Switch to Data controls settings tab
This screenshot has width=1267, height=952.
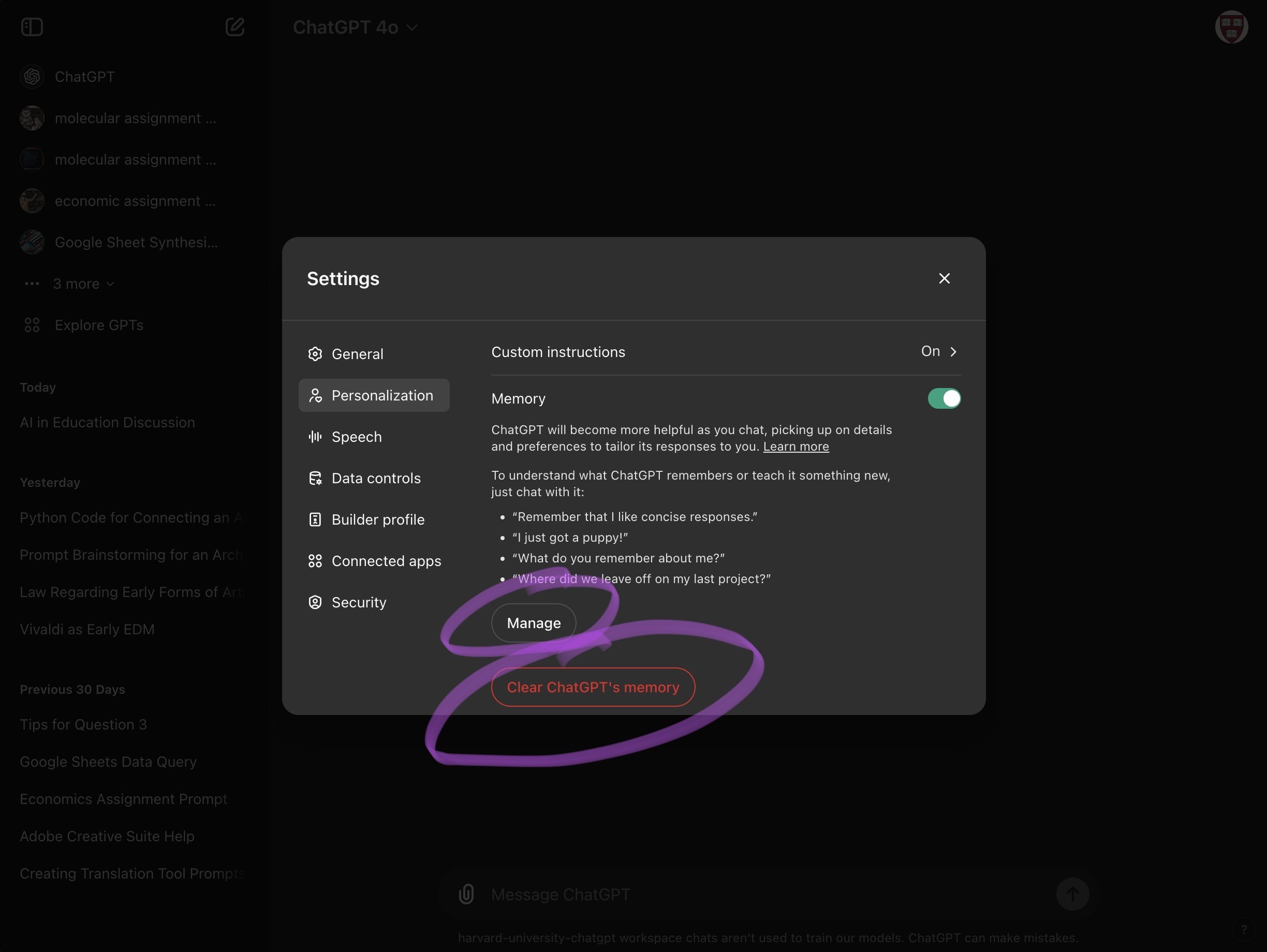[x=376, y=478]
